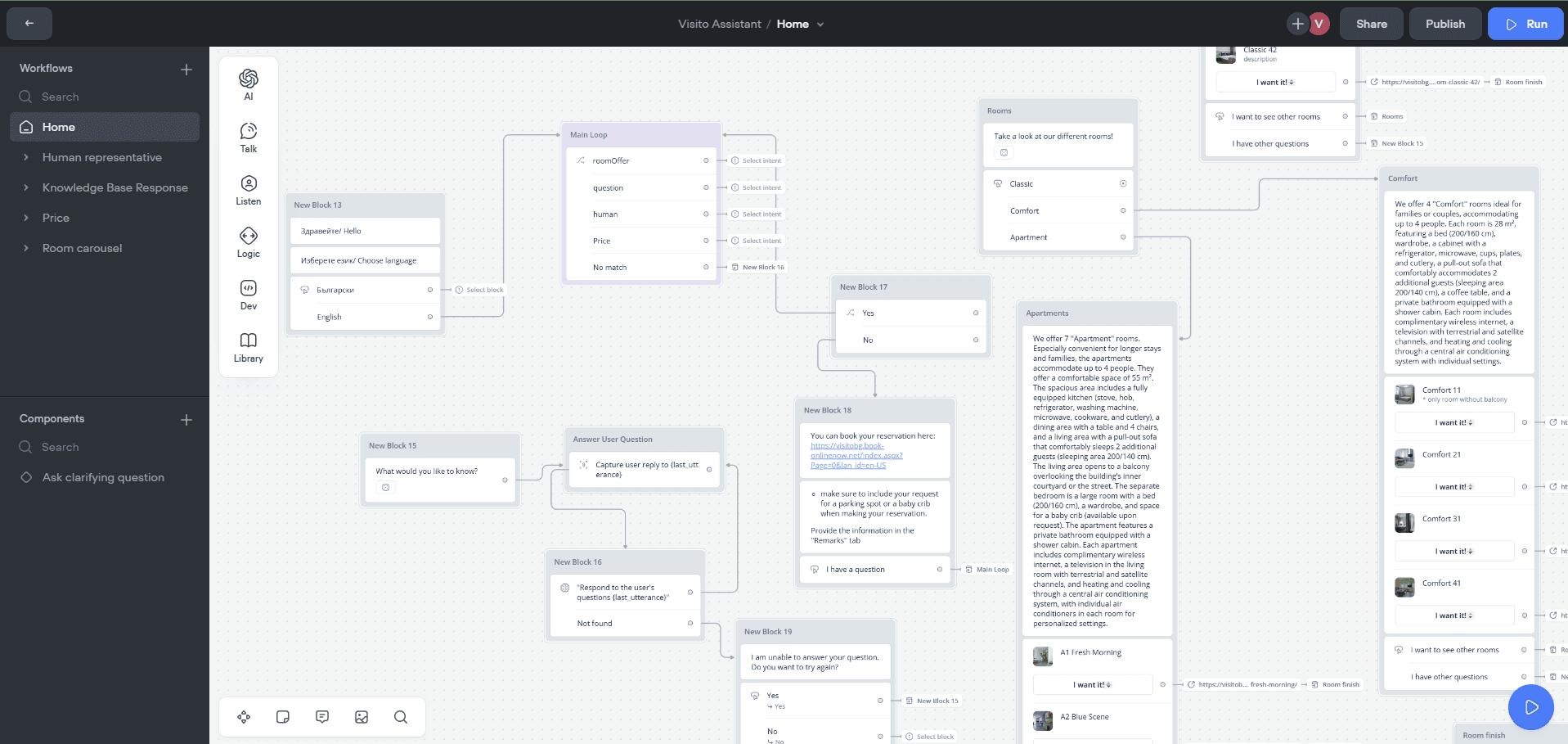Click the image tool in bottom toolbar

(x=362, y=717)
